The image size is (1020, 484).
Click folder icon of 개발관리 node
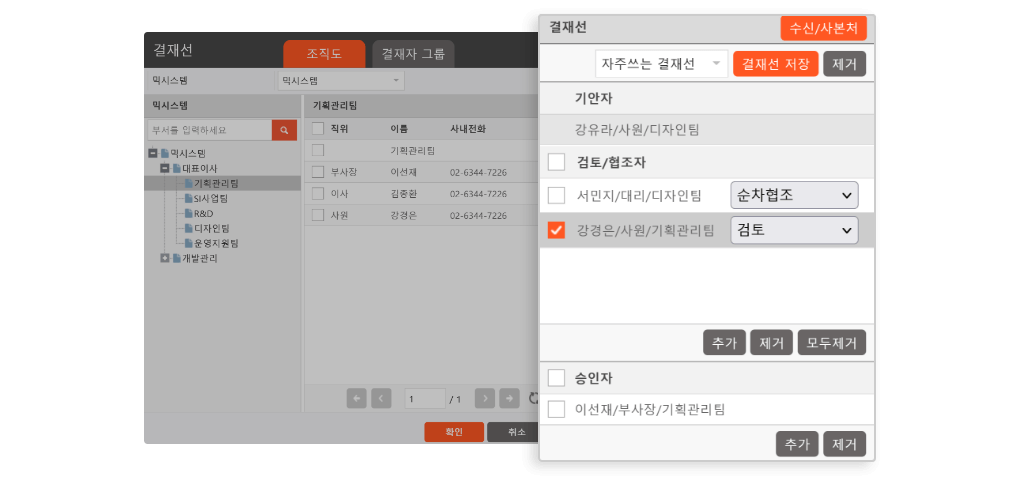pos(176,258)
